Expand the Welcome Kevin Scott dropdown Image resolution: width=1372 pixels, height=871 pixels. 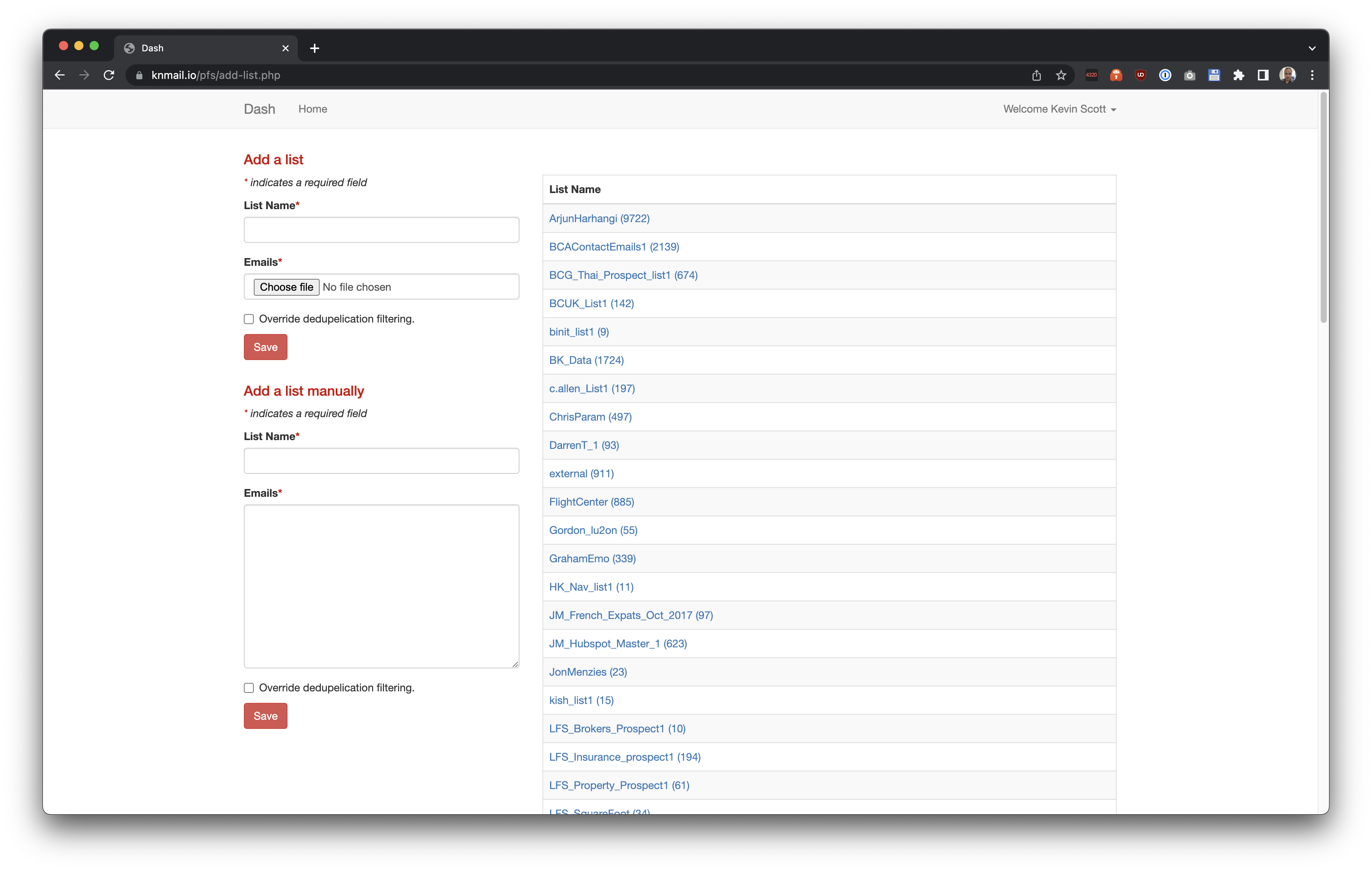click(1059, 109)
